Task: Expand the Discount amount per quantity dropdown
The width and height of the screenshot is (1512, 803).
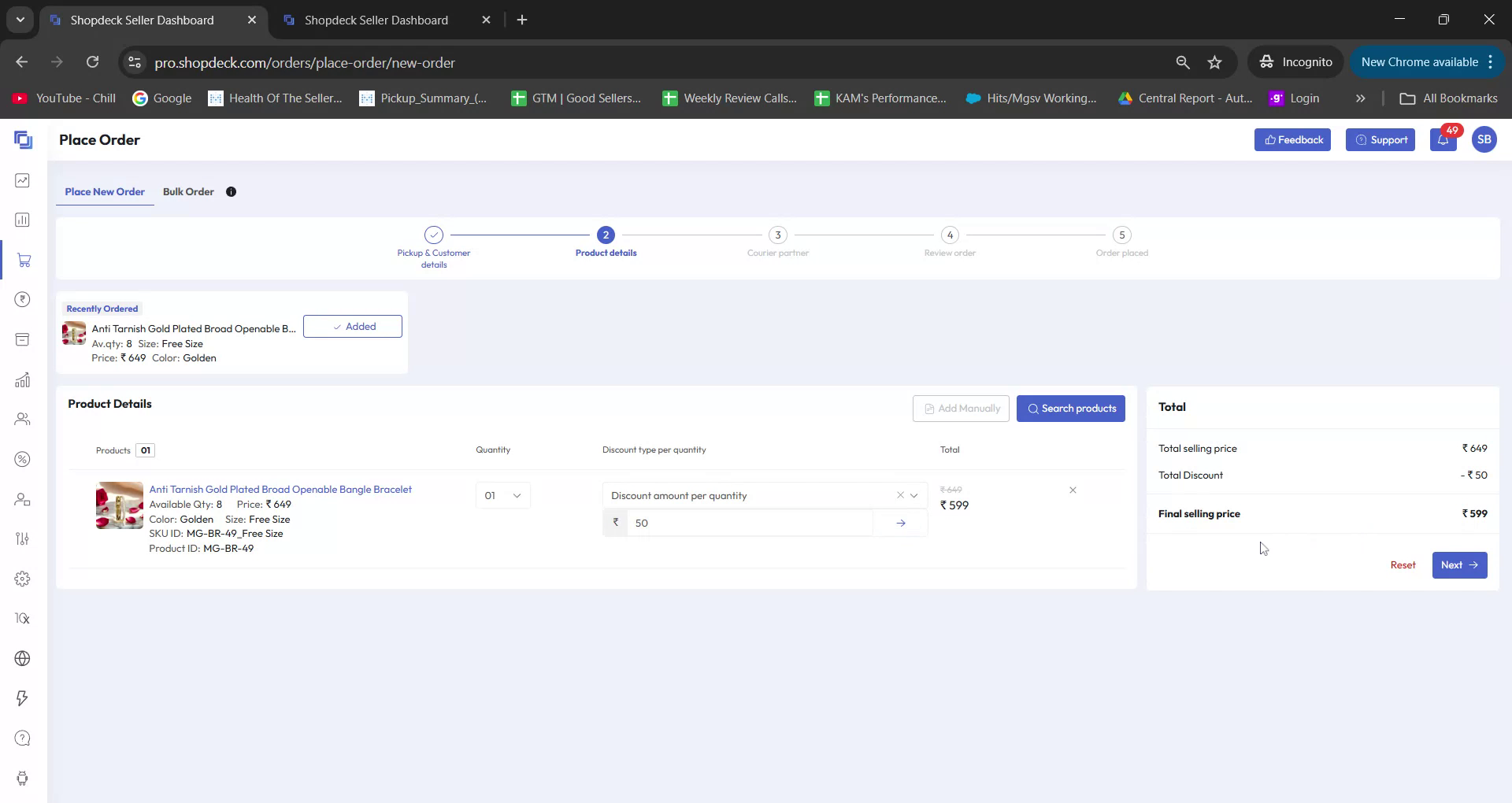Action: pos(914,495)
